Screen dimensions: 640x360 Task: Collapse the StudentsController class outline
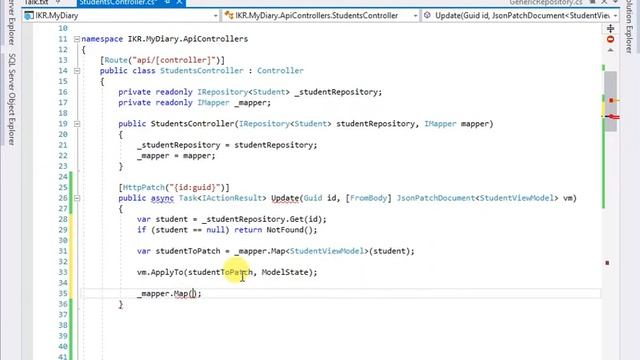[x=77, y=71]
